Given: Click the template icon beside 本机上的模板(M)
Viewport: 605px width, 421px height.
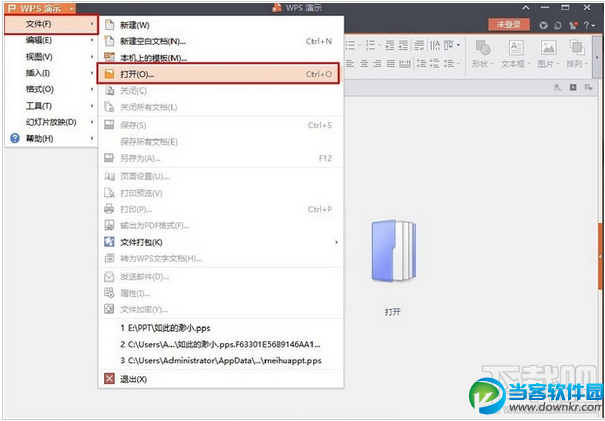Looking at the screenshot, I should [x=110, y=57].
